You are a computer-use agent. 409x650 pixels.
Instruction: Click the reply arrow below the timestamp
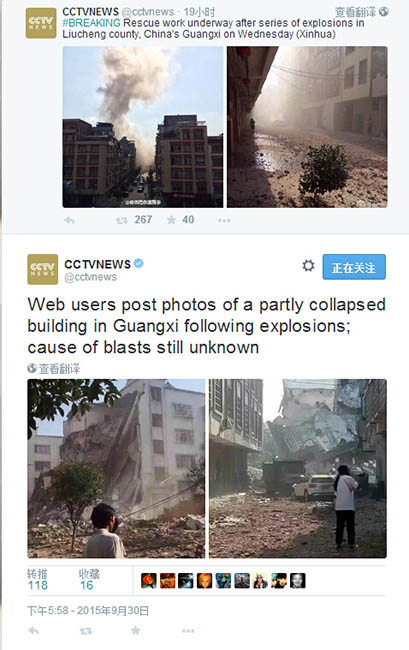34,631
